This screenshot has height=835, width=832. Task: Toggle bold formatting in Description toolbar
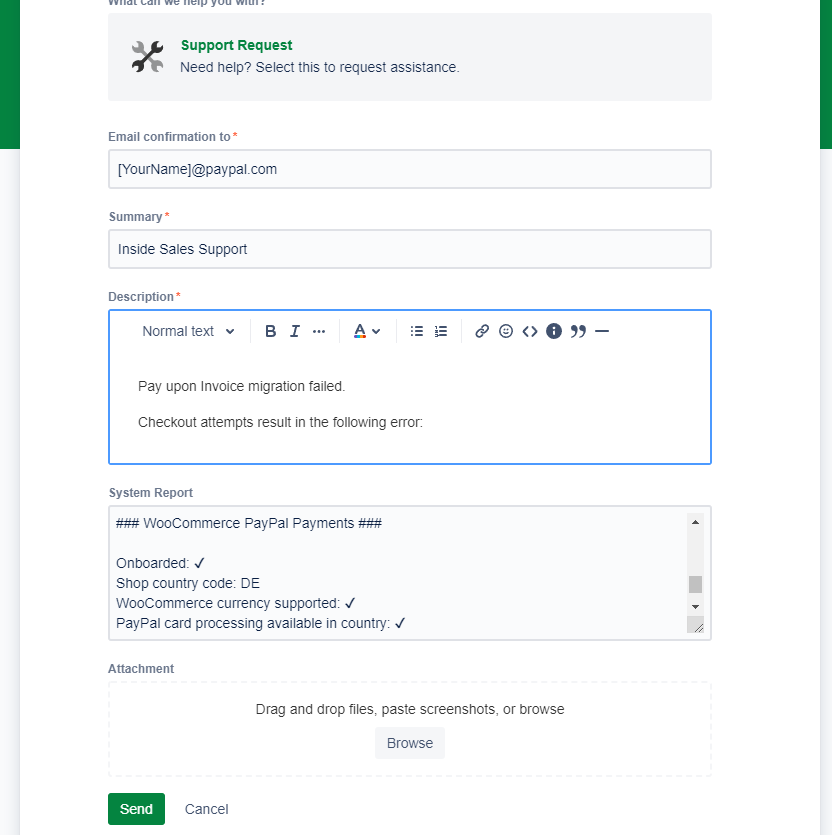click(x=270, y=331)
